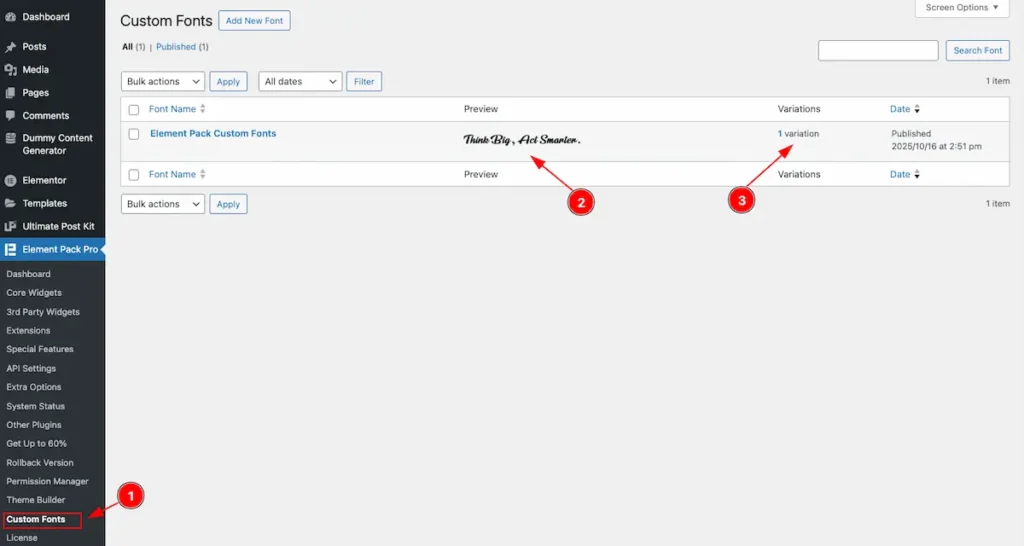This screenshot has width=1024, height=546.
Task: Click the Comments bubble icon
Action: 11,116
